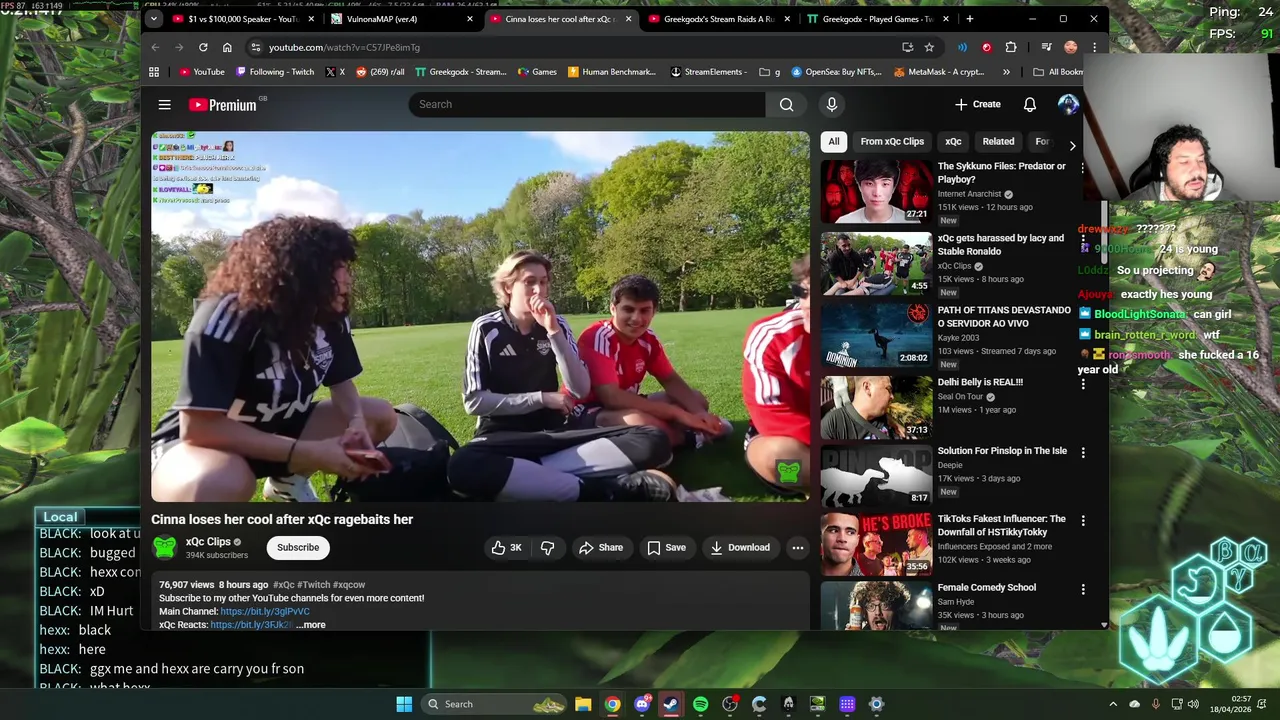The height and width of the screenshot is (720, 1280).
Task: Click the Chrome address bar URL
Action: (x=344, y=47)
